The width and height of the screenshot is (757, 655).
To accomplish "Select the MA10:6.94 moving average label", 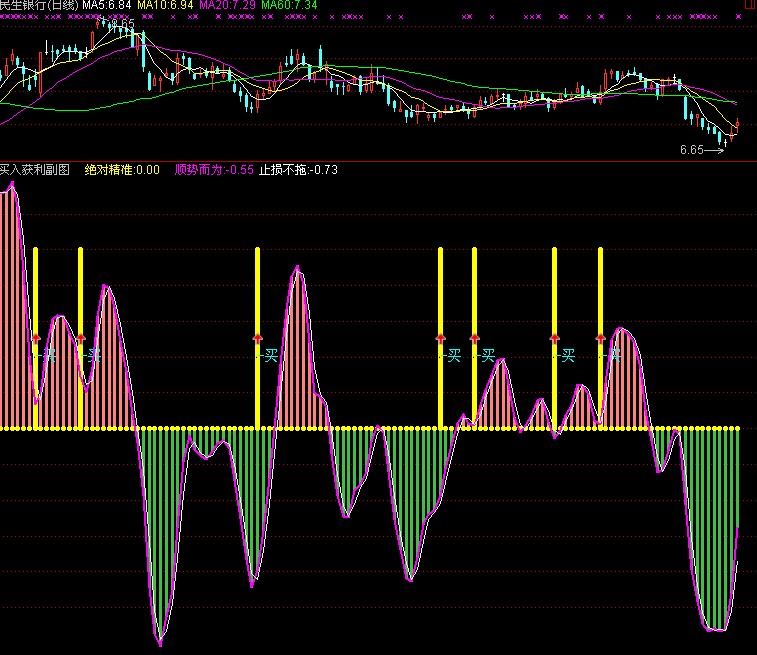I will coord(166,6).
